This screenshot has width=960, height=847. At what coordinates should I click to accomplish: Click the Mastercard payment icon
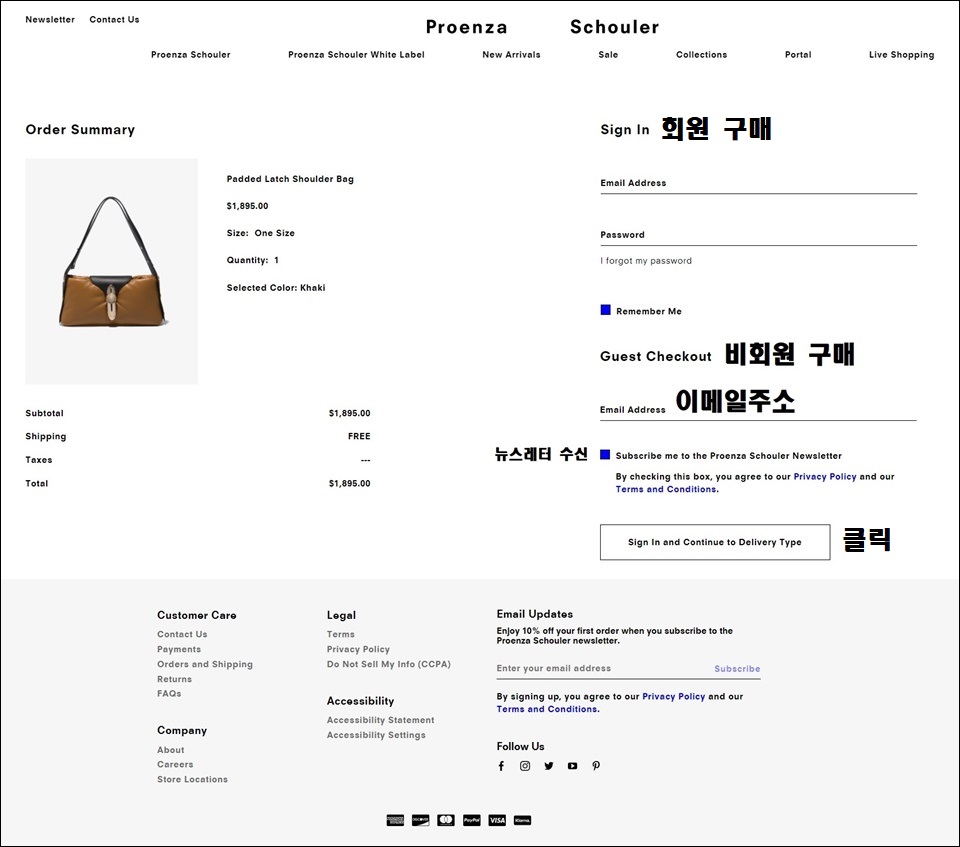(446, 820)
